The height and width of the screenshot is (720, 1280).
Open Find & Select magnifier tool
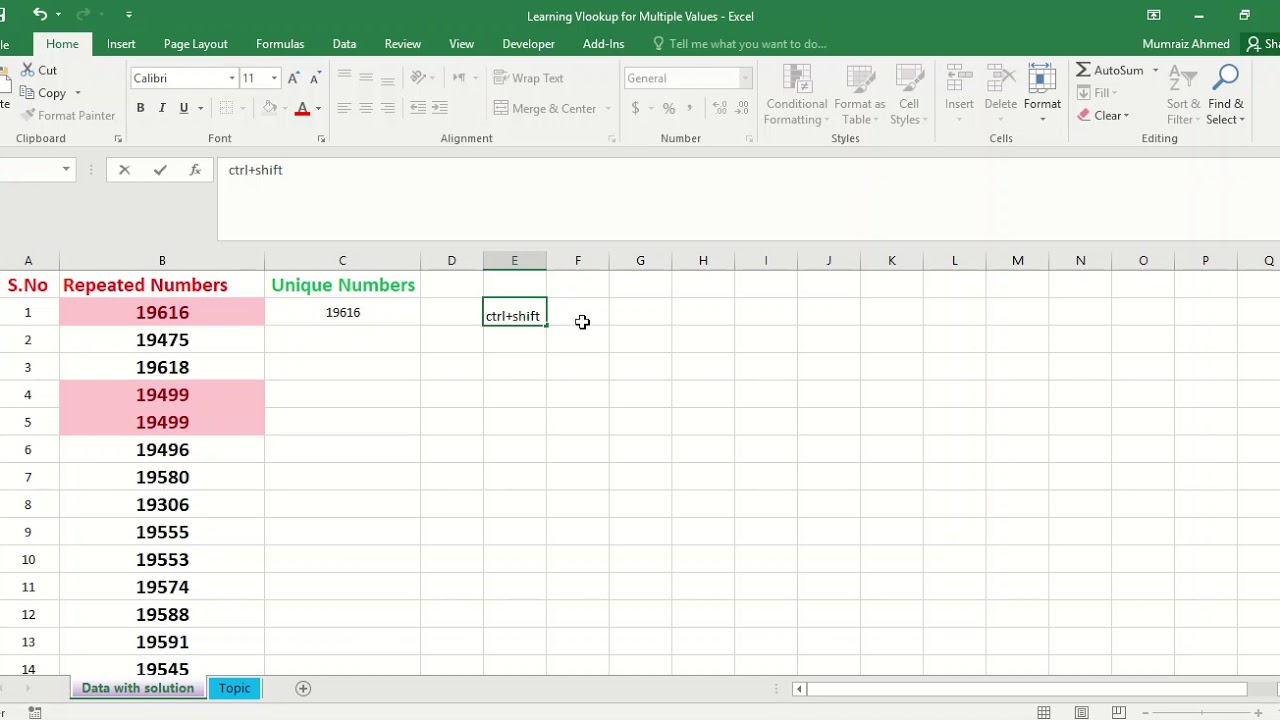pyautogui.click(x=1225, y=79)
